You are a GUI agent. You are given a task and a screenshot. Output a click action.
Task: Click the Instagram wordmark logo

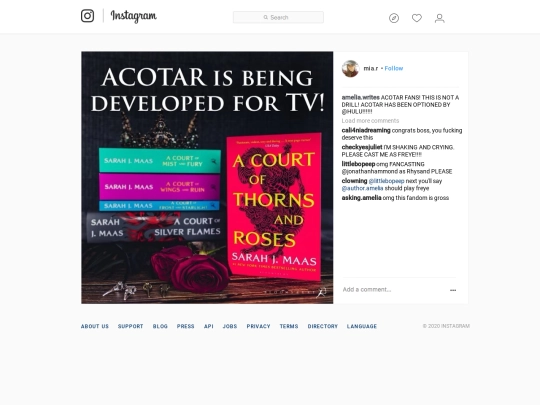click(x=134, y=16)
